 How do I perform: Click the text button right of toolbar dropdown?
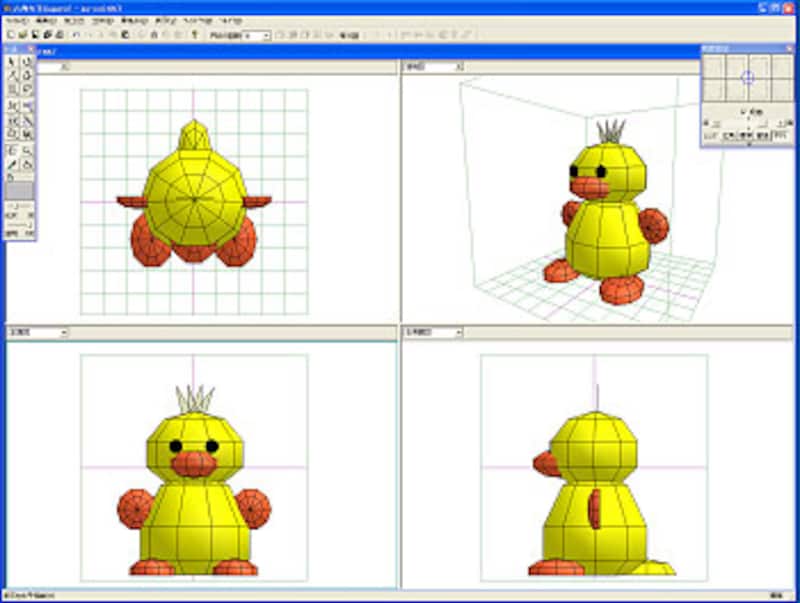[349, 36]
